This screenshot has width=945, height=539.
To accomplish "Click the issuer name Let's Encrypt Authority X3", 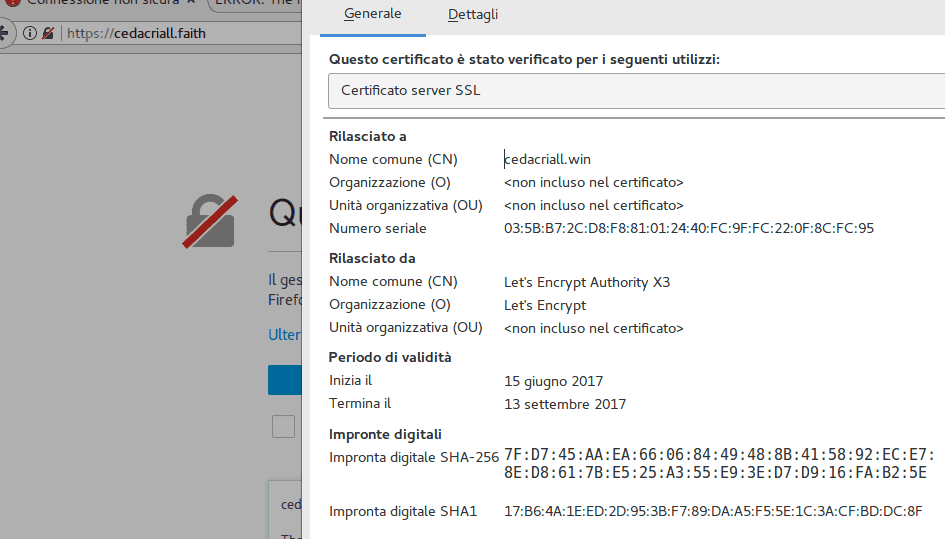I will pyautogui.click(x=587, y=282).
